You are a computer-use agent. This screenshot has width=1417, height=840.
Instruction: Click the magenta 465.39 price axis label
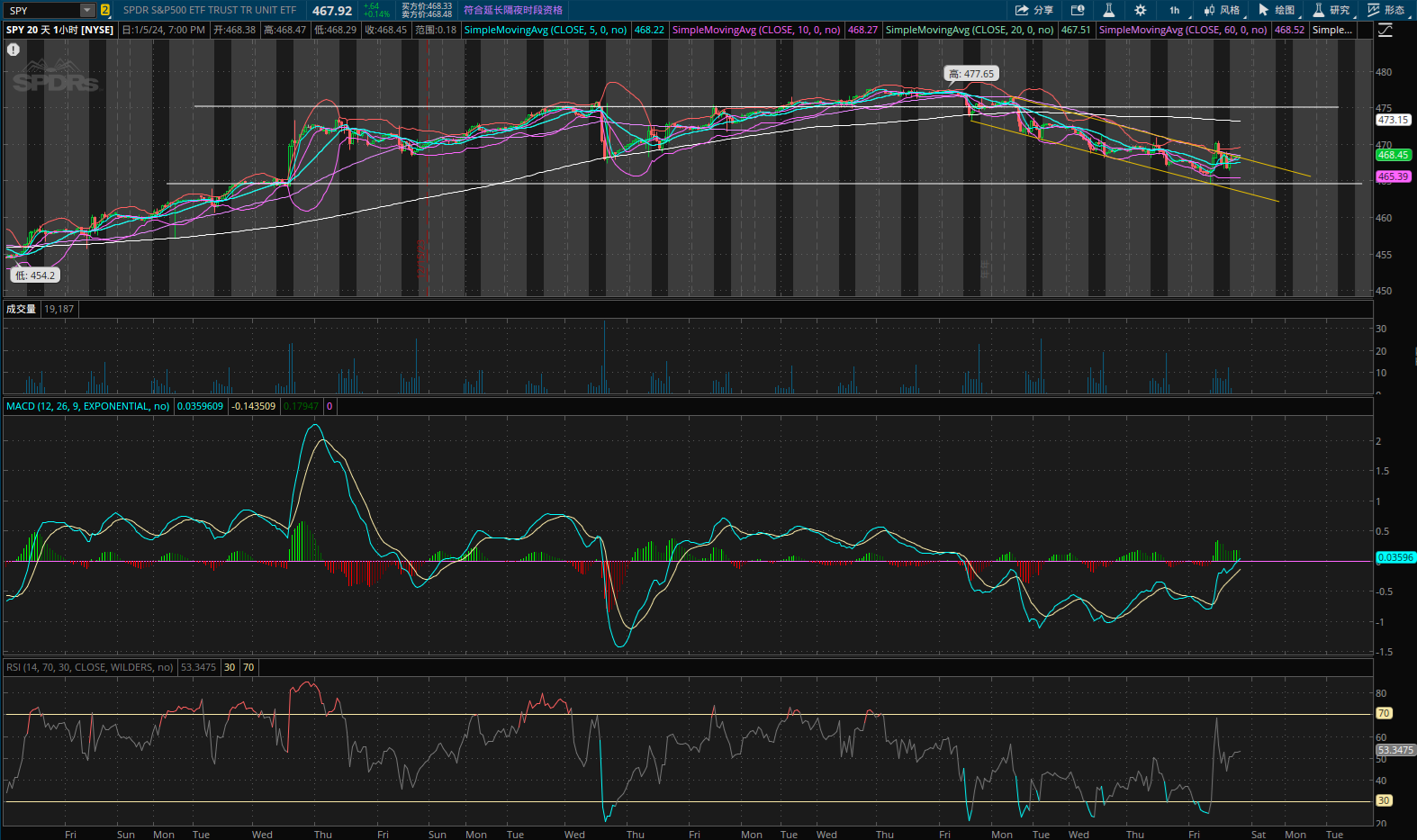pos(1393,176)
